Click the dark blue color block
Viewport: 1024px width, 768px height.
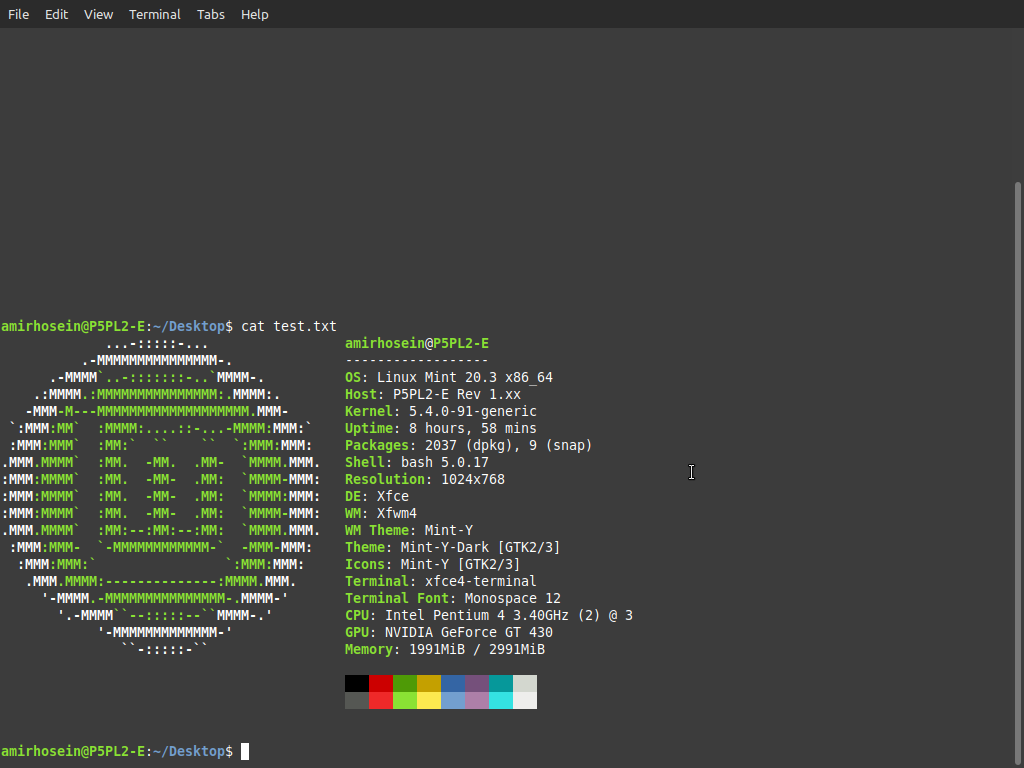click(x=453, y=683)
